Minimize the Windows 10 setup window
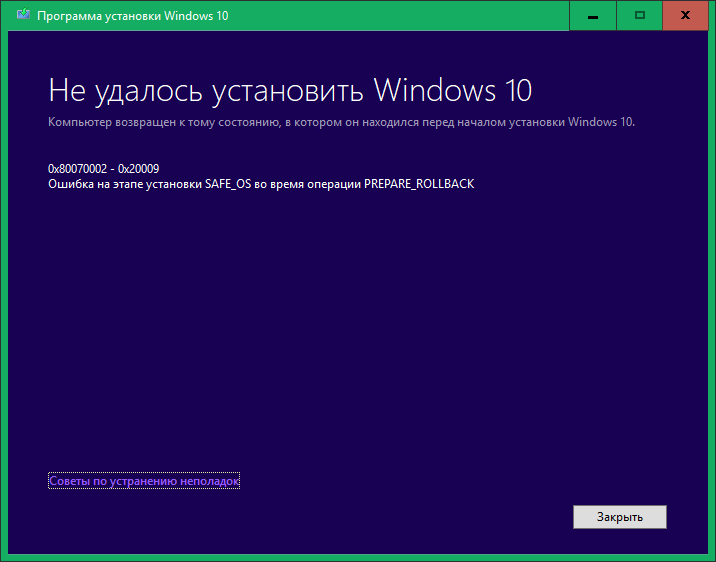The image size is (716, 562). pos(593,16)
